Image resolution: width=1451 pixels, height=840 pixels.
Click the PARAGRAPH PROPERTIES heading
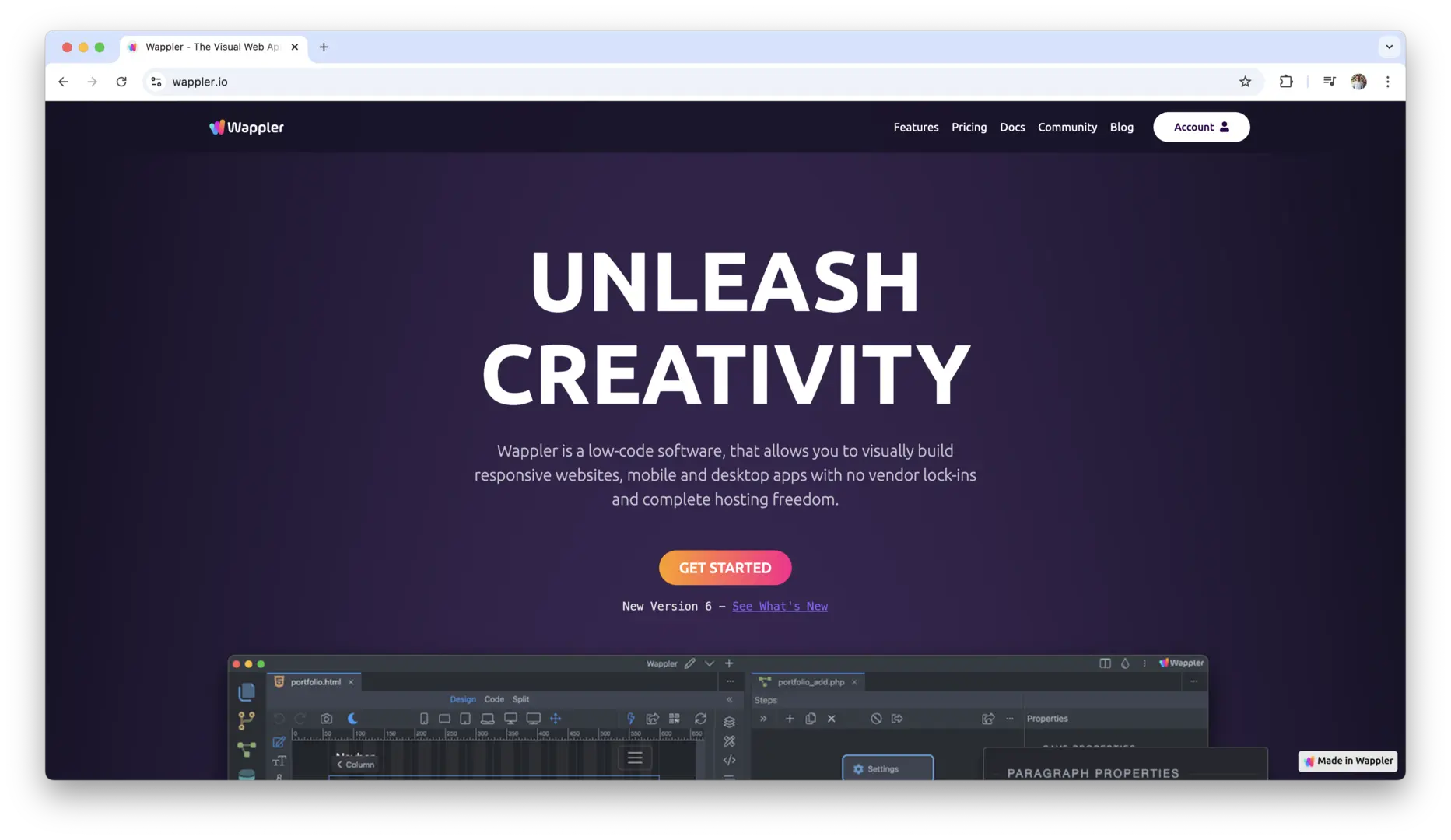tap(1093, 773)
